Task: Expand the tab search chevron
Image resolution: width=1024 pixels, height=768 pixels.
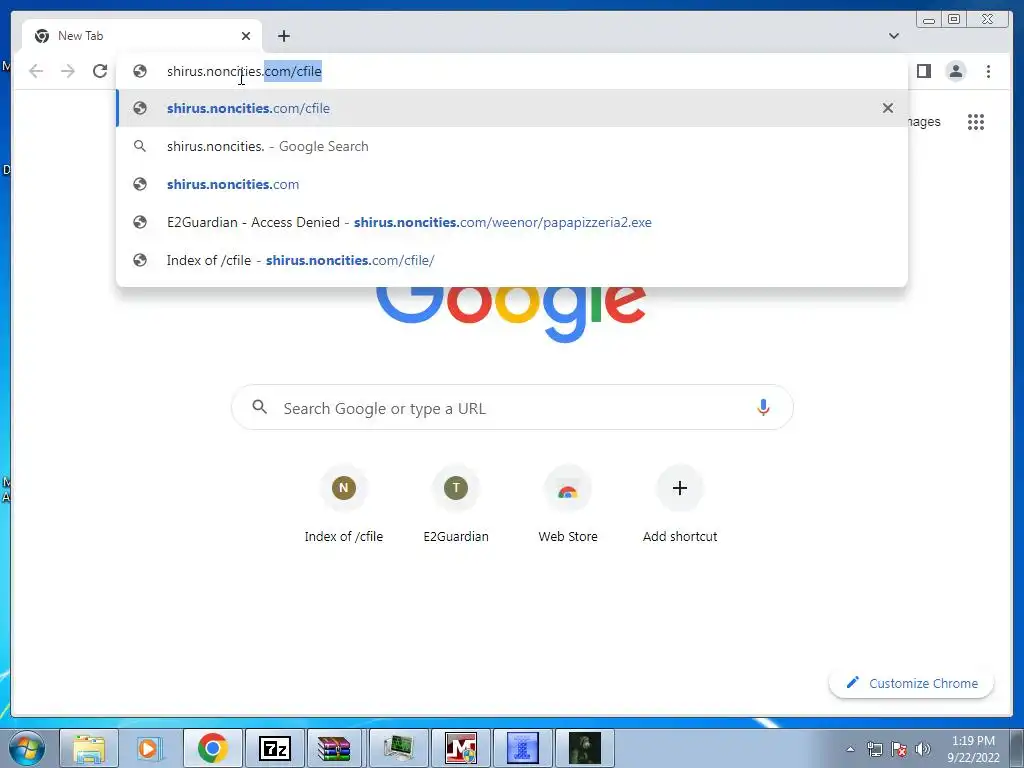Action: 893,36
